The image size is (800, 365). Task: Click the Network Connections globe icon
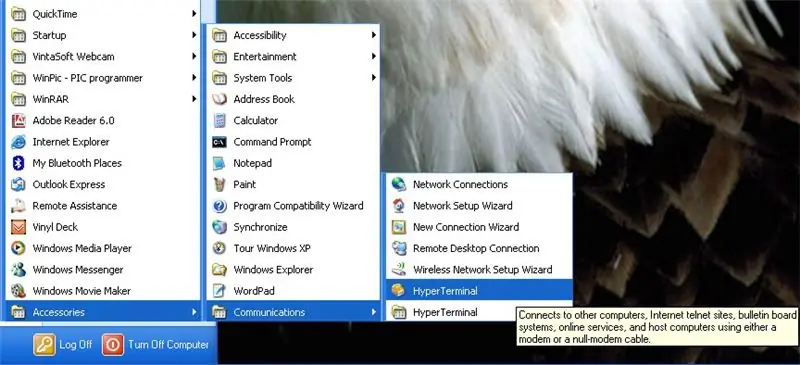pyautogui.click(x=398, y=184)
